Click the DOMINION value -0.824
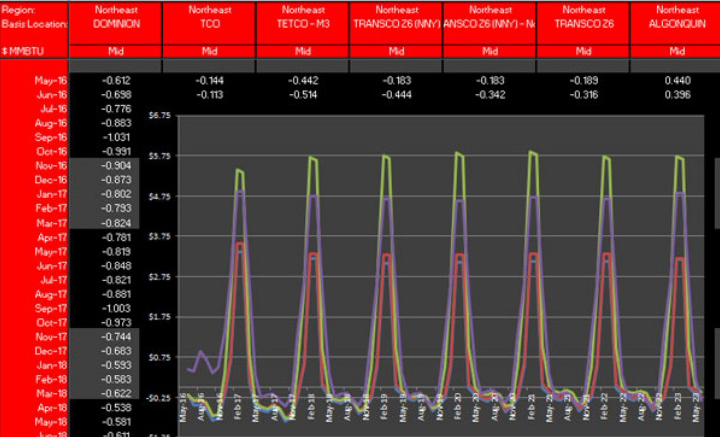 pos(116,224)
